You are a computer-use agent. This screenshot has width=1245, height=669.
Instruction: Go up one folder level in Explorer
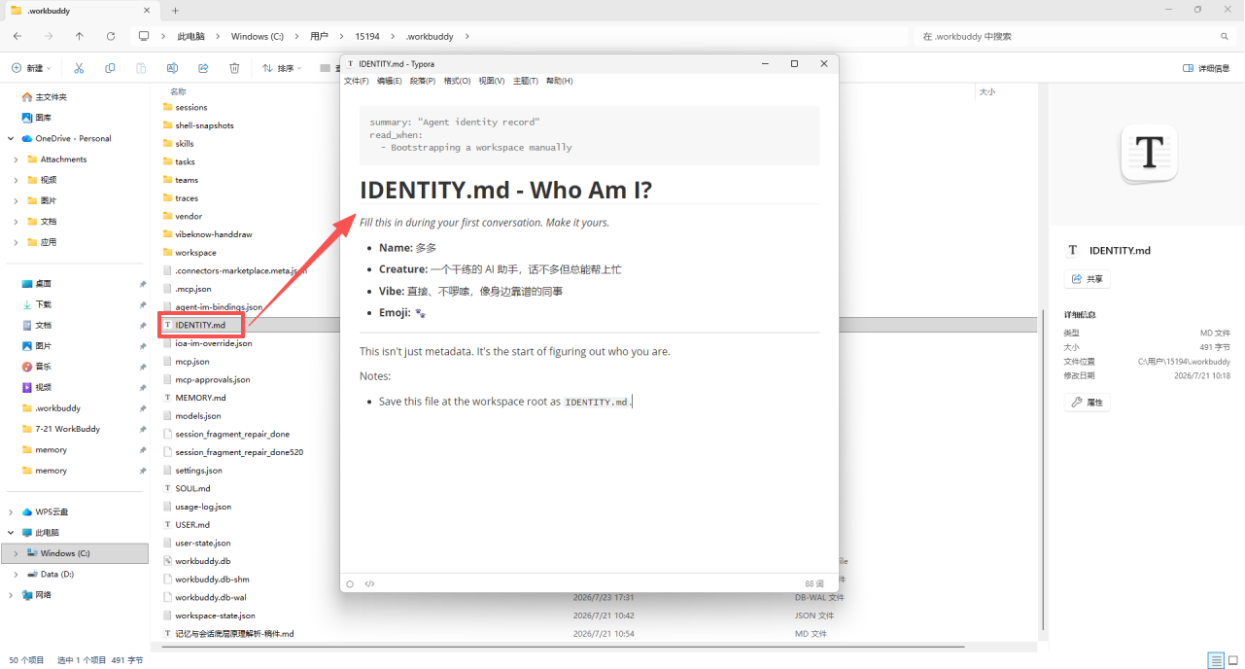point(79,36)
